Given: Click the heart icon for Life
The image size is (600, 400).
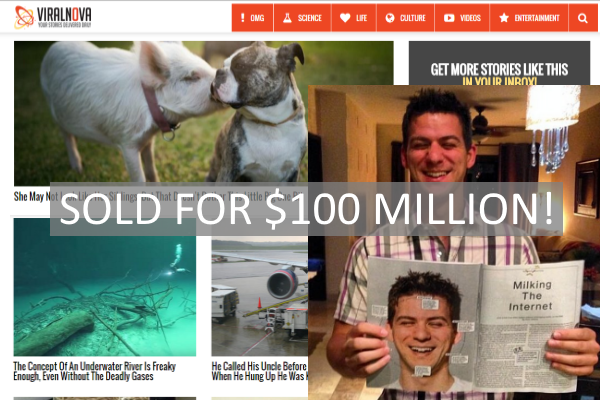Looking at the screenshot, I should pyautogui.click(x=345, y=18).
